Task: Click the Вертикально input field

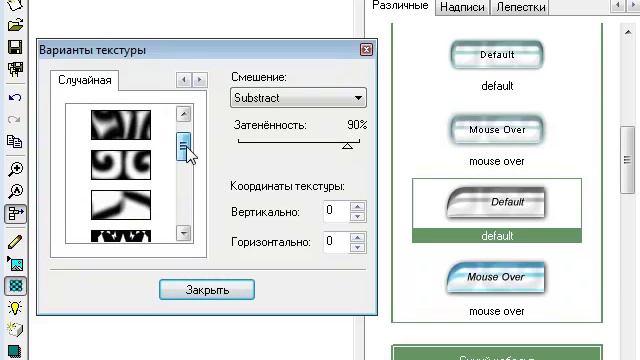Action: coord(337,211)
